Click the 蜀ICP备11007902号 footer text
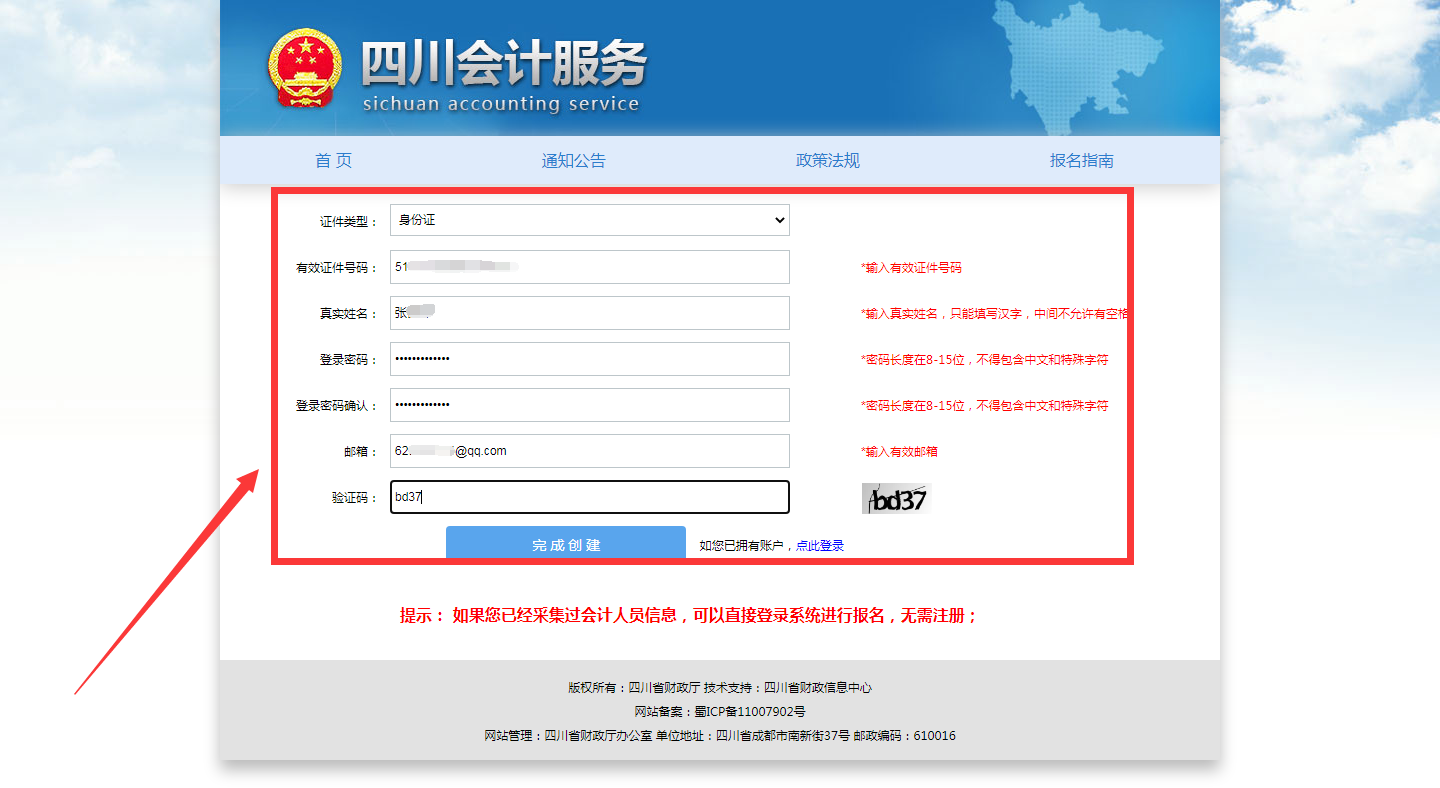1440x788 pixels. coord(750,712)
